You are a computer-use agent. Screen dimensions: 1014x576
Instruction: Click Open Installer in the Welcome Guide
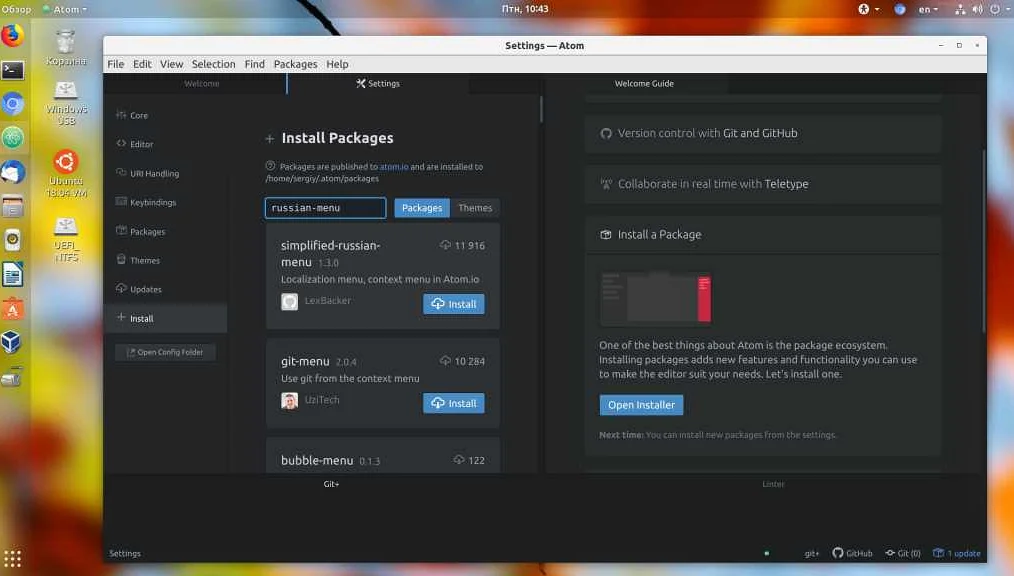click(x=641, y=404)
